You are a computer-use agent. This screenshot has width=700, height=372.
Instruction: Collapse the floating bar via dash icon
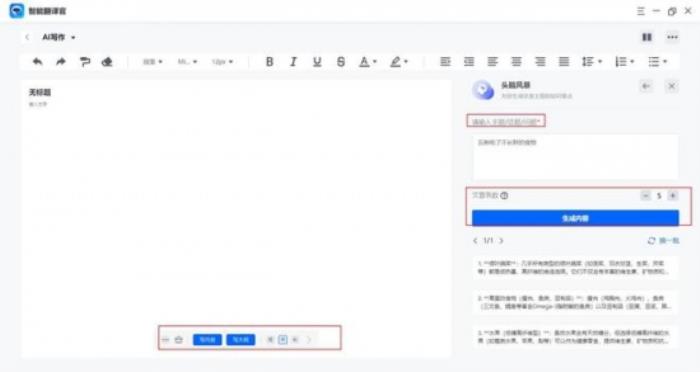point(166,340)
